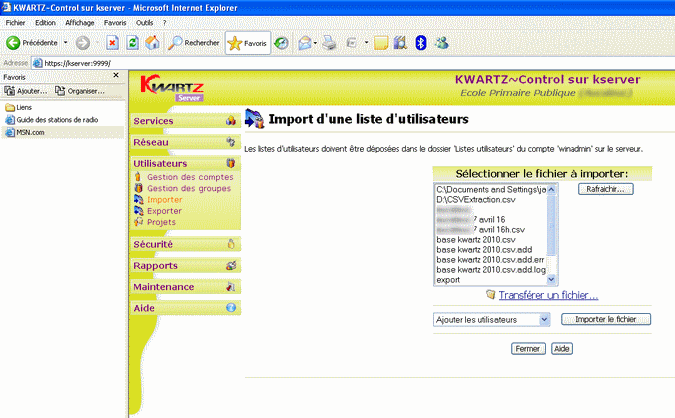This screenshot has width=675, height=418.
Task: Click the Gestion des comptes user icon
Action: click(x=138, y=176)
